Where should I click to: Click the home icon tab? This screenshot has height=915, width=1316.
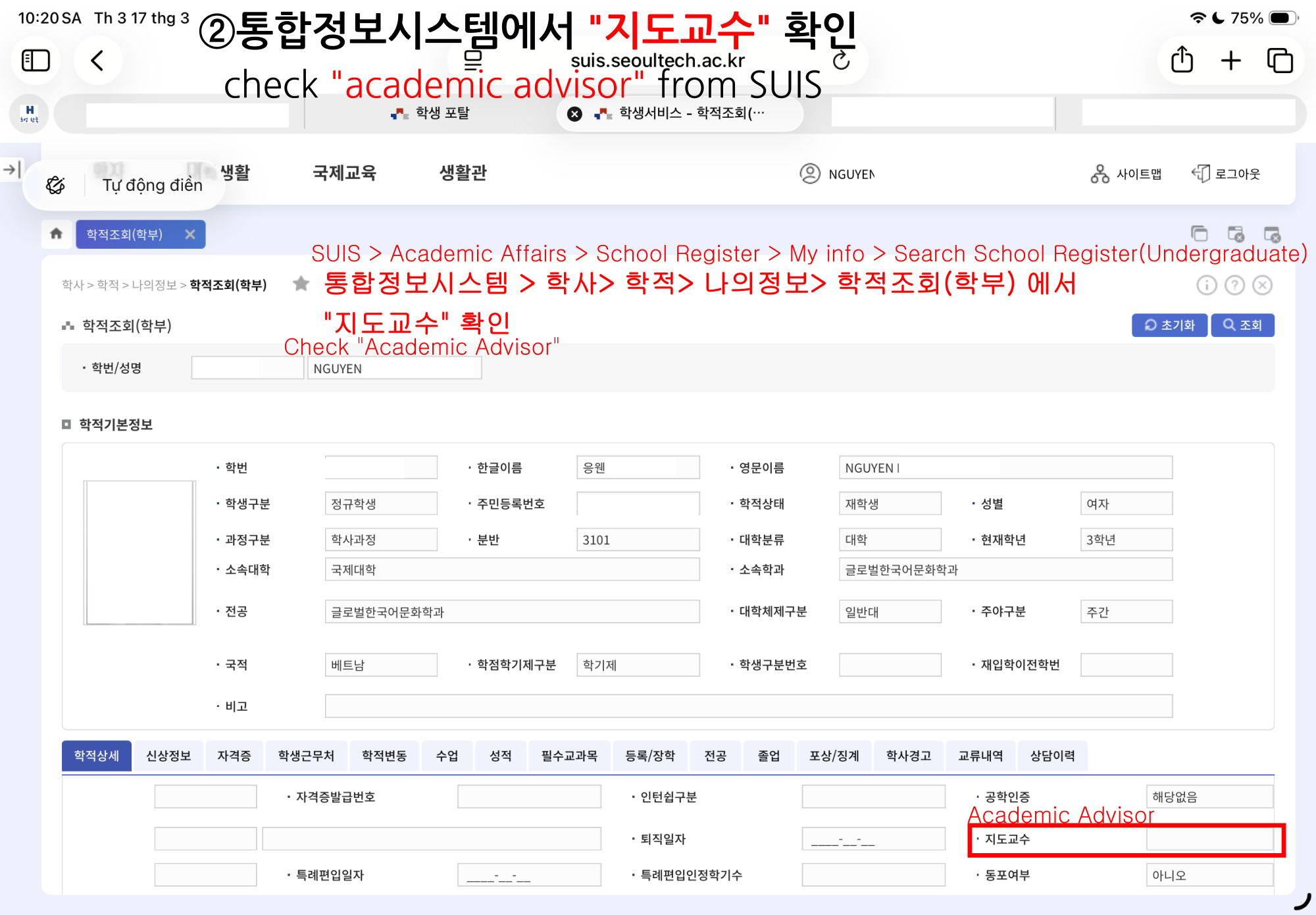pos(56,234)
